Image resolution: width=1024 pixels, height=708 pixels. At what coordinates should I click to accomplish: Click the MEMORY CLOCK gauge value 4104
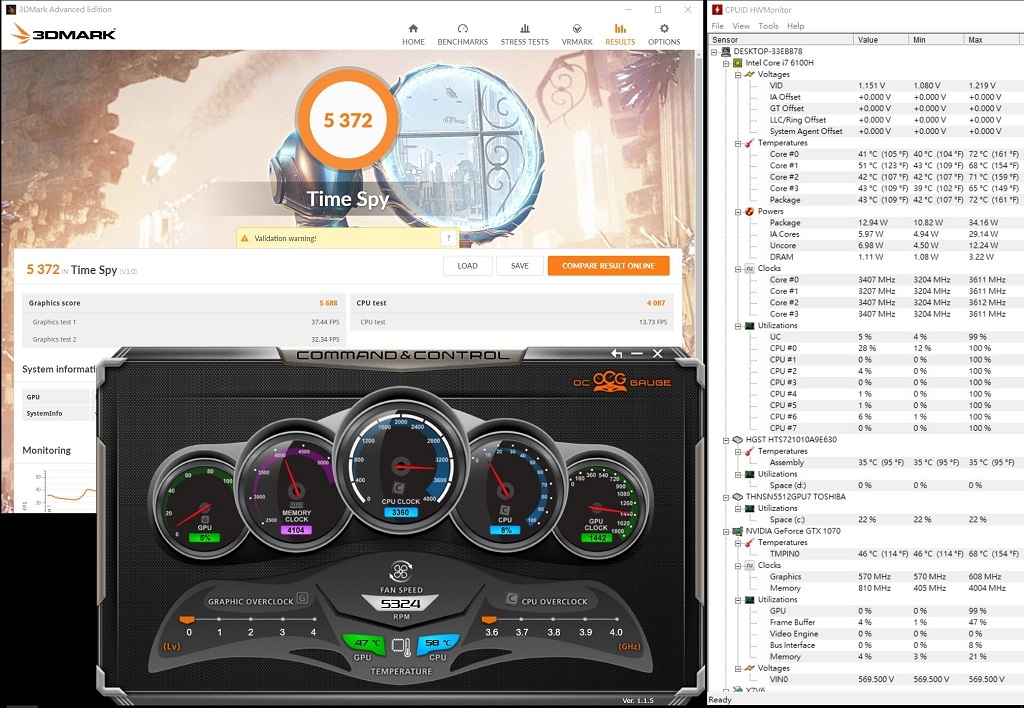coord(296,530)
